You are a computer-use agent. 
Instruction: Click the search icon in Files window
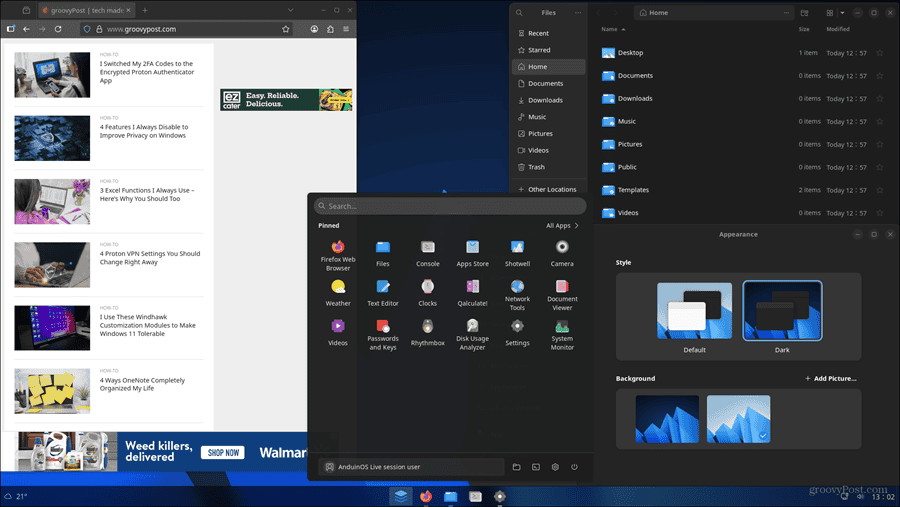(519, 13)
